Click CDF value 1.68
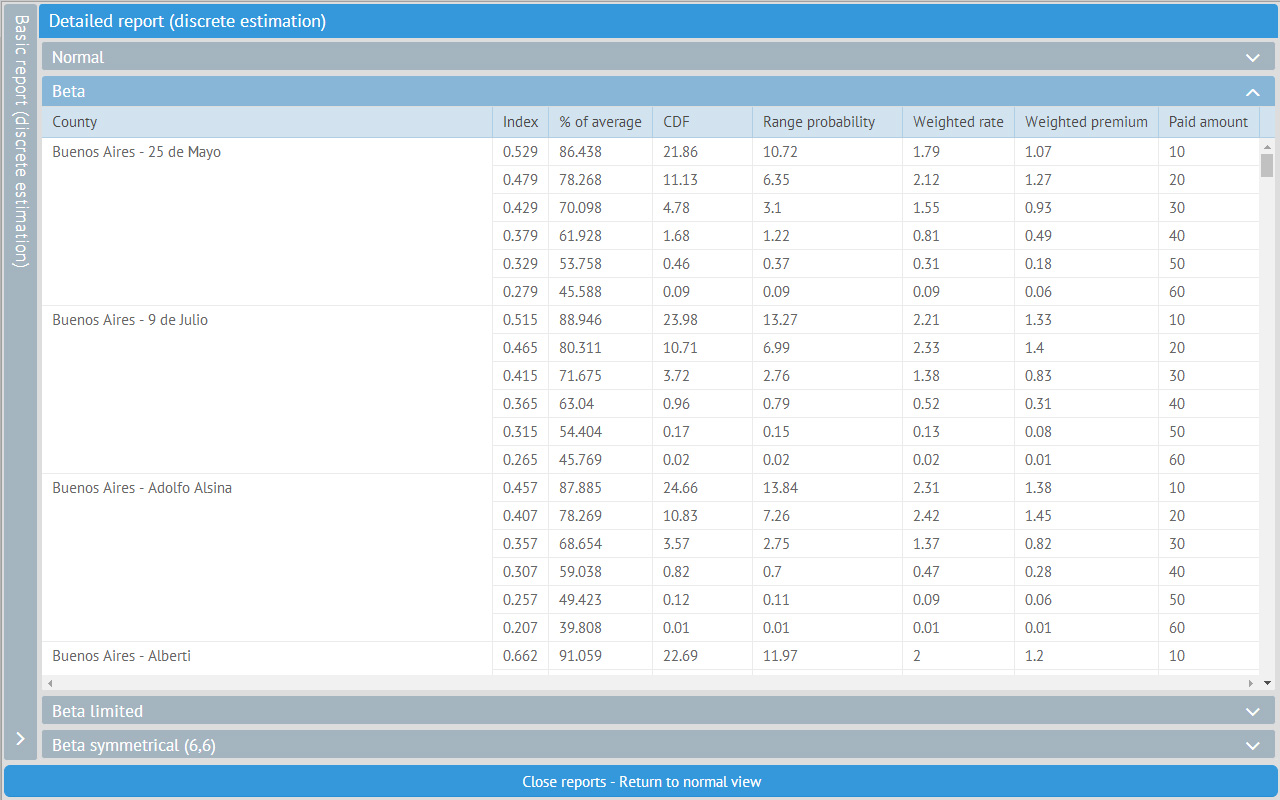The height and width of the screenshot is (800, 1280). (x=677, y=236)
